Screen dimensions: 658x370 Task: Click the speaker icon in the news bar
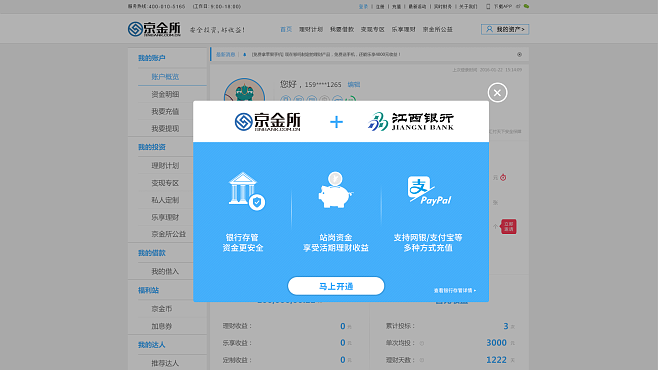coord(245,55)
